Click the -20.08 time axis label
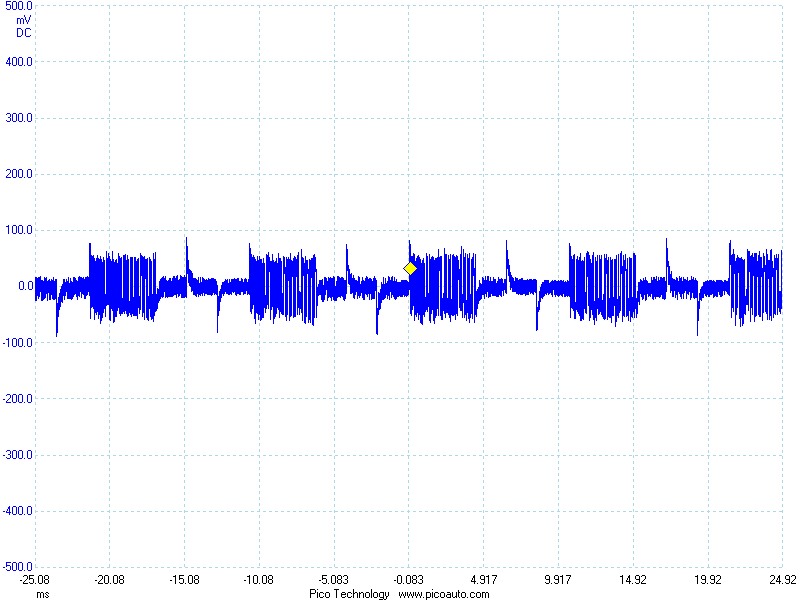800x600 pixels. pyautogui.click(x=109, y=580)
